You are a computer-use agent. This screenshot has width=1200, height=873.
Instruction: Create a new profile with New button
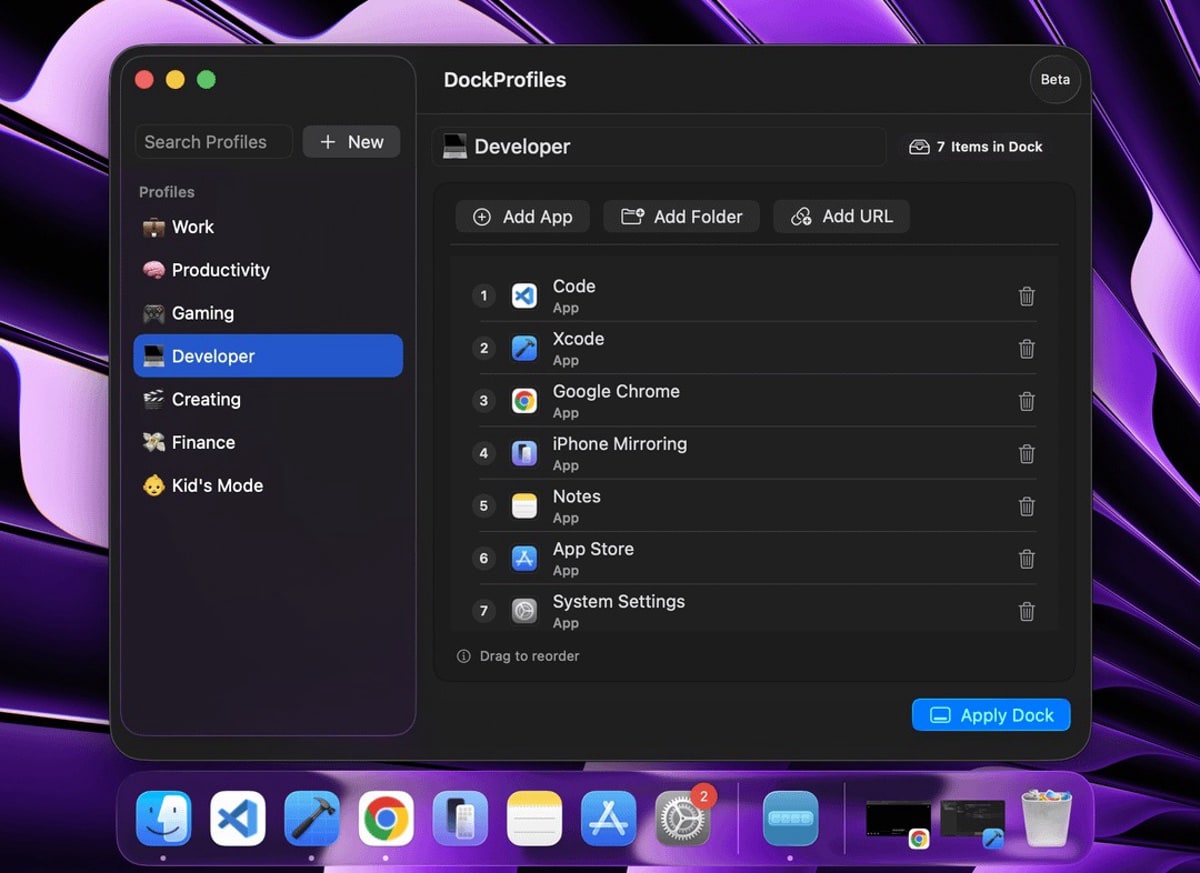(x=351, y=142)
